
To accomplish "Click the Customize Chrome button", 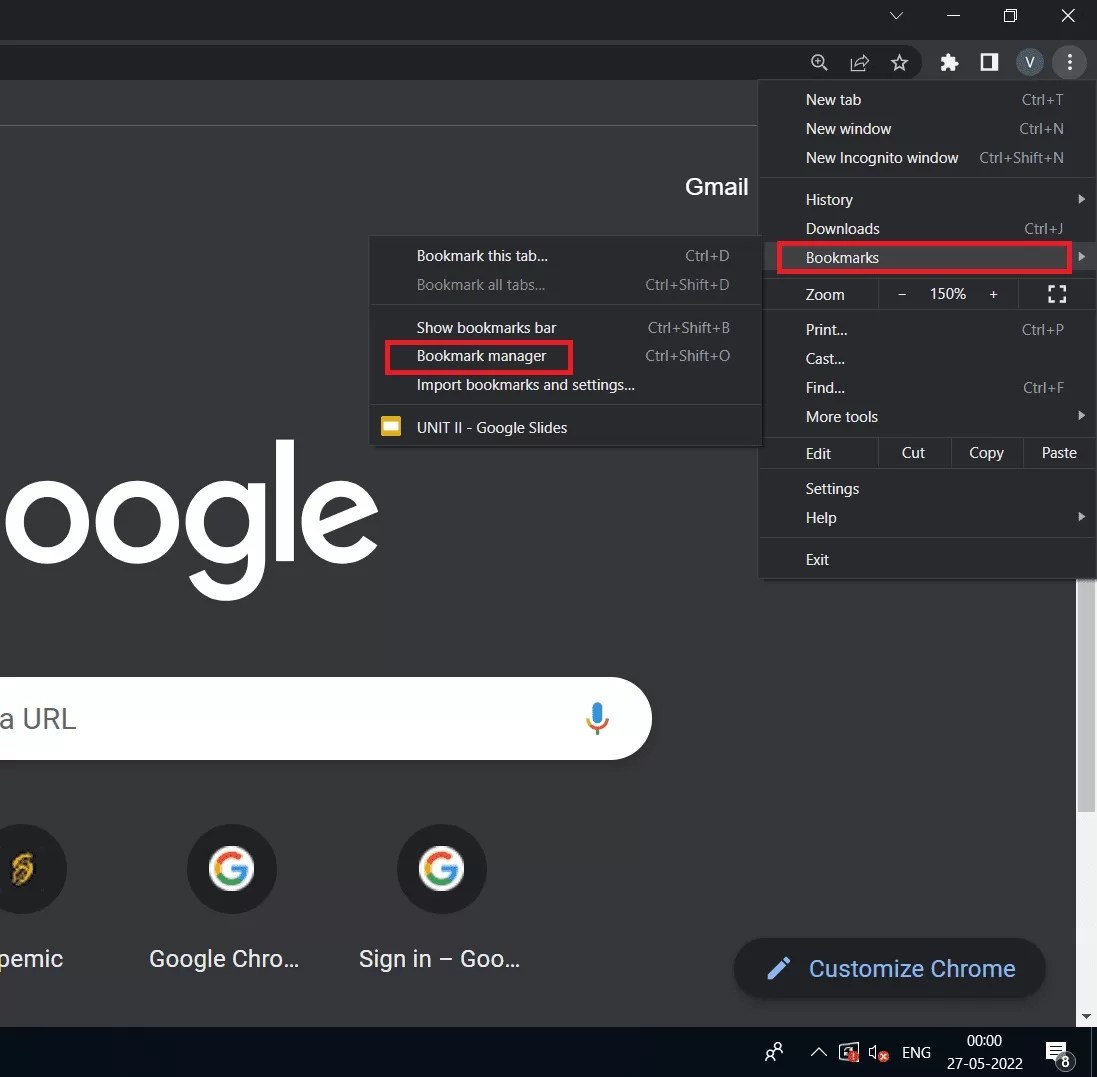I will 890,968.
